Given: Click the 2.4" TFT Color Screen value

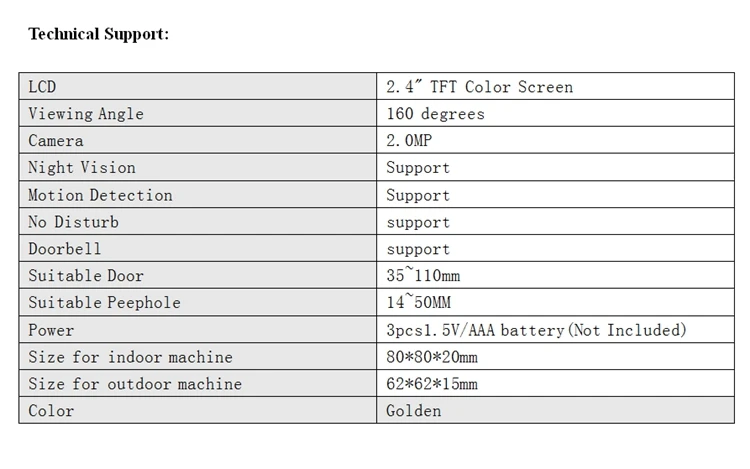Looking at the screenshot, I should click(479, 87).
